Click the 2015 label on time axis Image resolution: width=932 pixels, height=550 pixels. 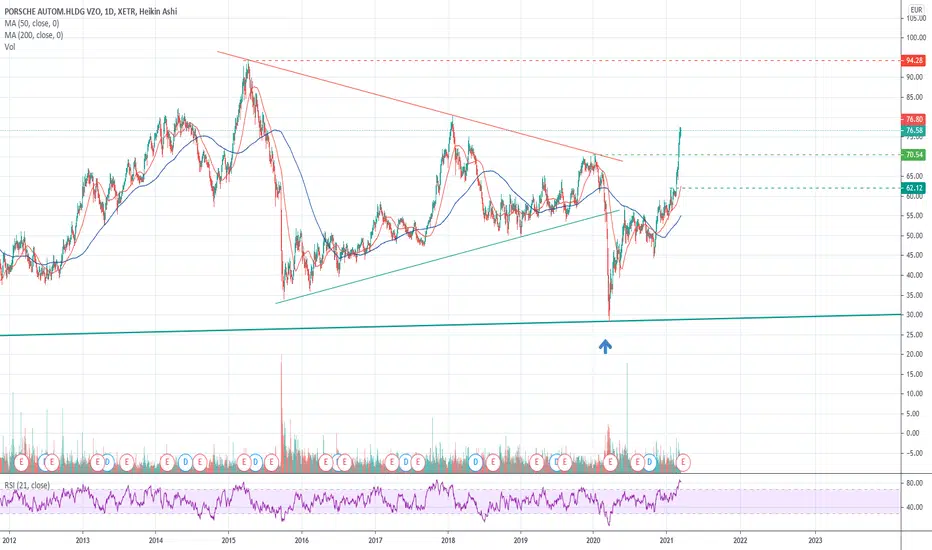click(x=229, y=540)
